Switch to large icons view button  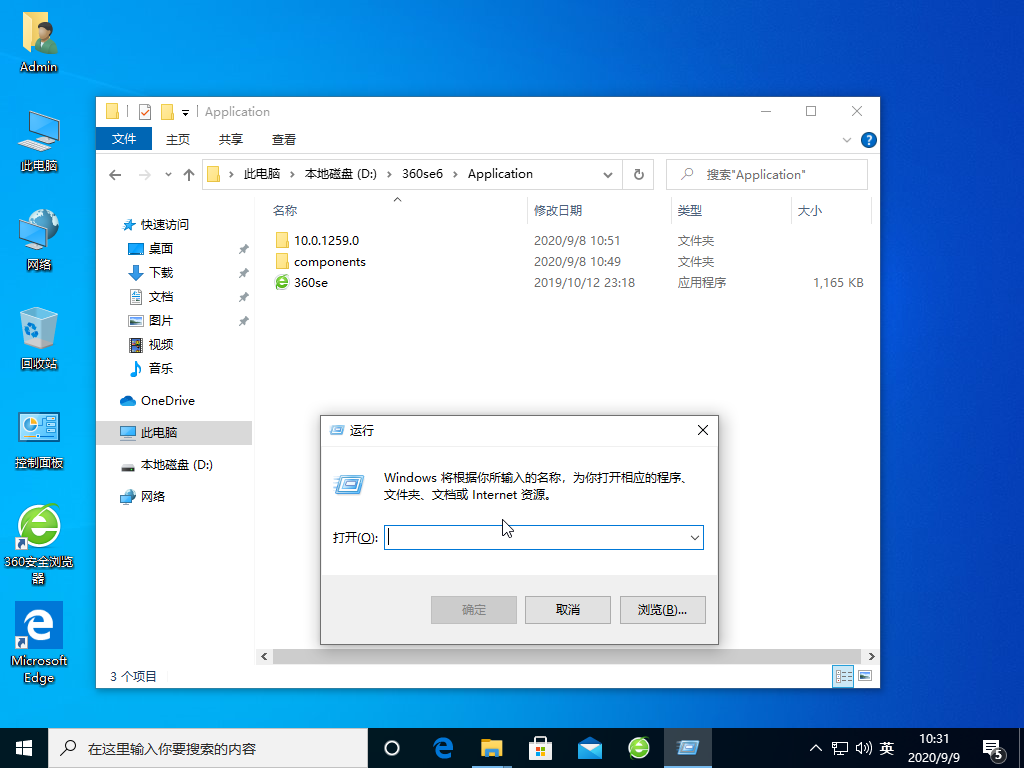coord(864,677)
